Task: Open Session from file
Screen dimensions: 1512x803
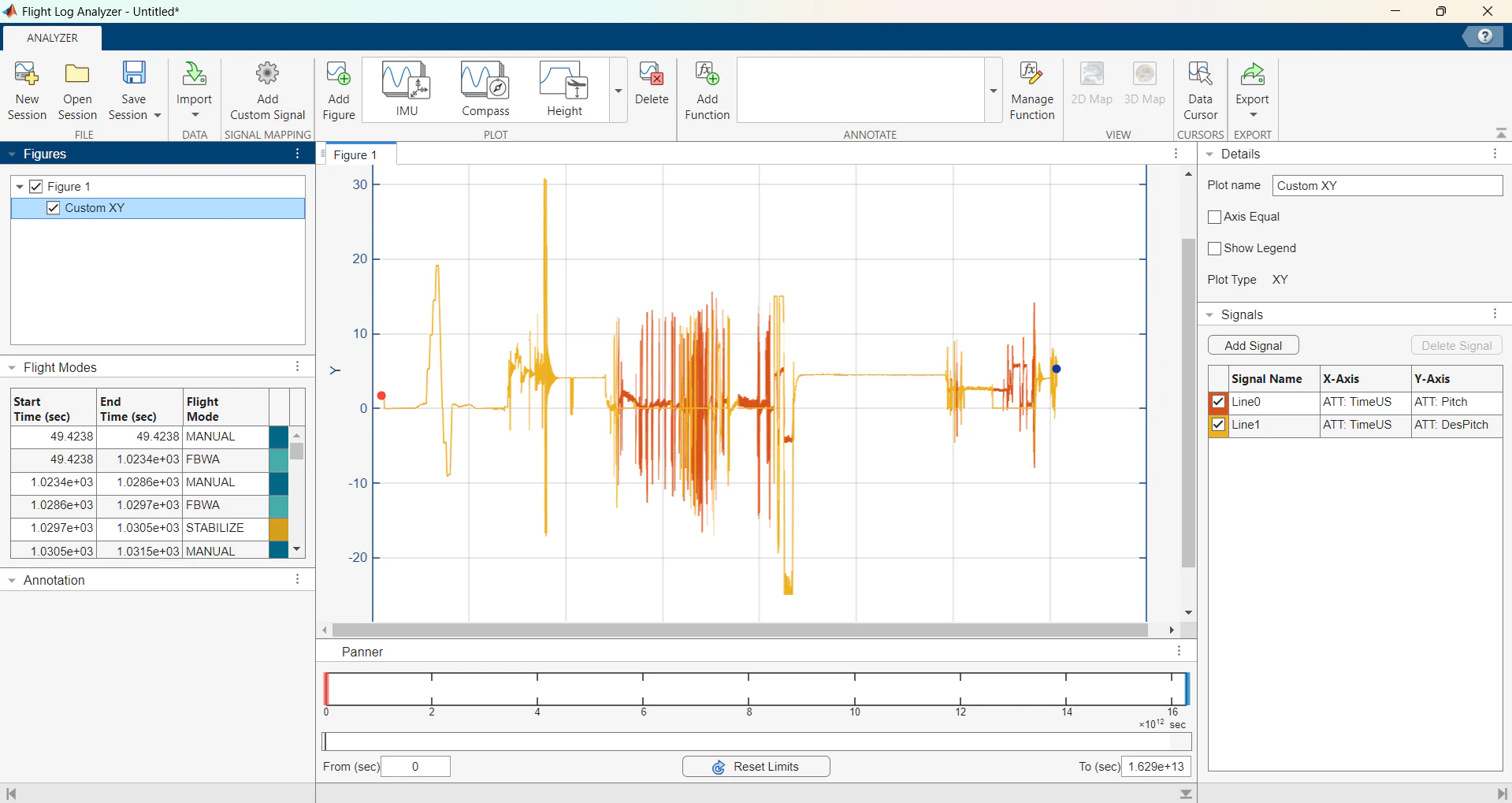Action: click(77, 90)
